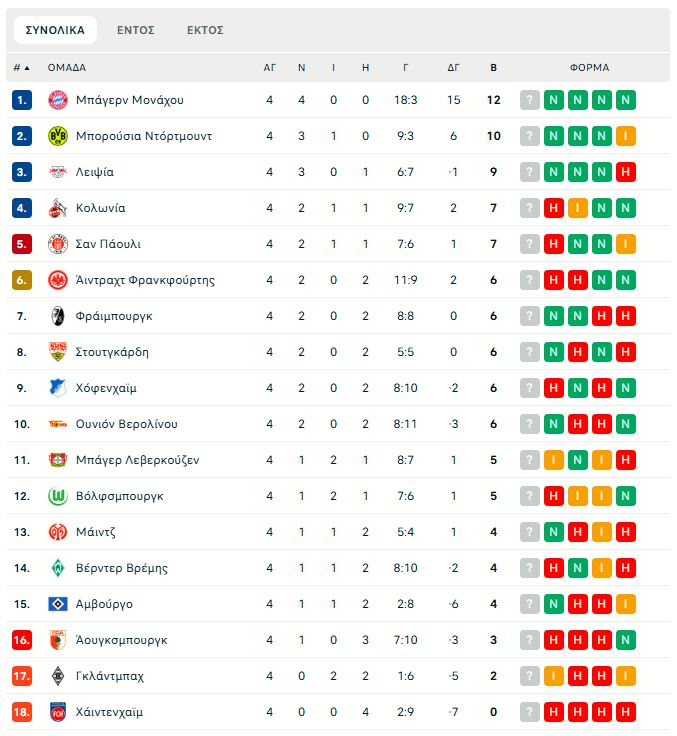
Task: Click the Werder Bremen diamond logo
Action: tap(57, 568)
